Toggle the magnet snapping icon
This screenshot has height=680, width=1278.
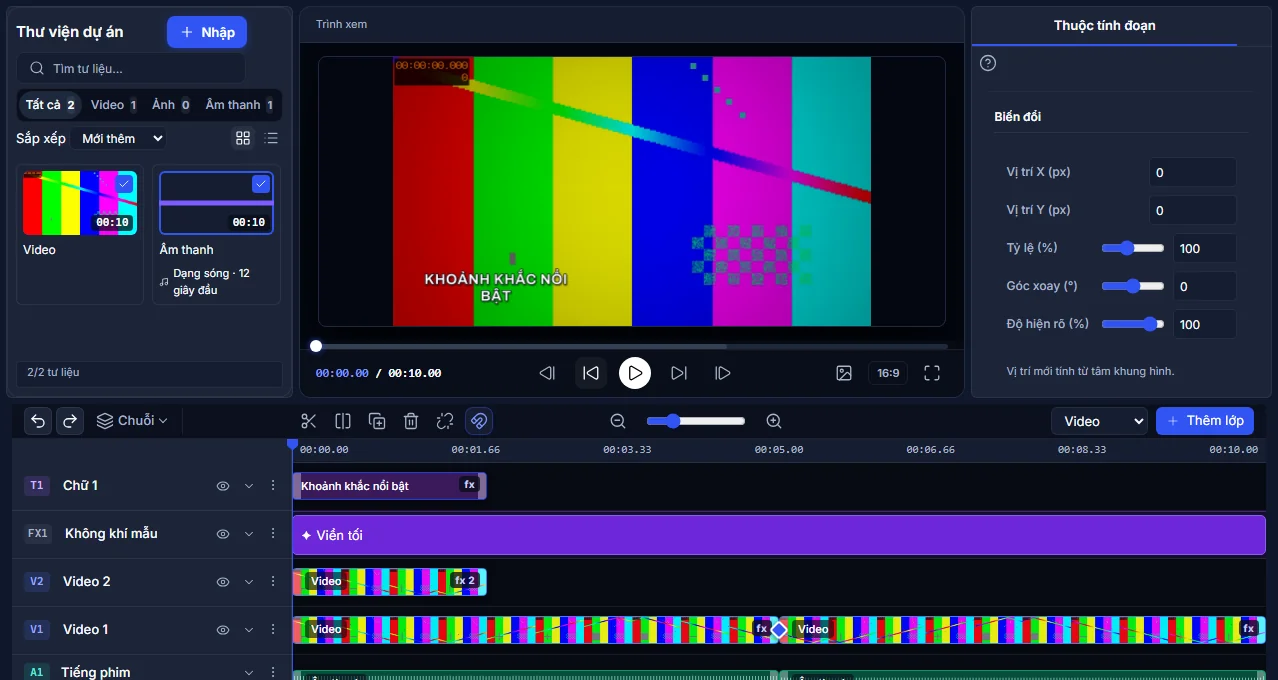[479, 421]
